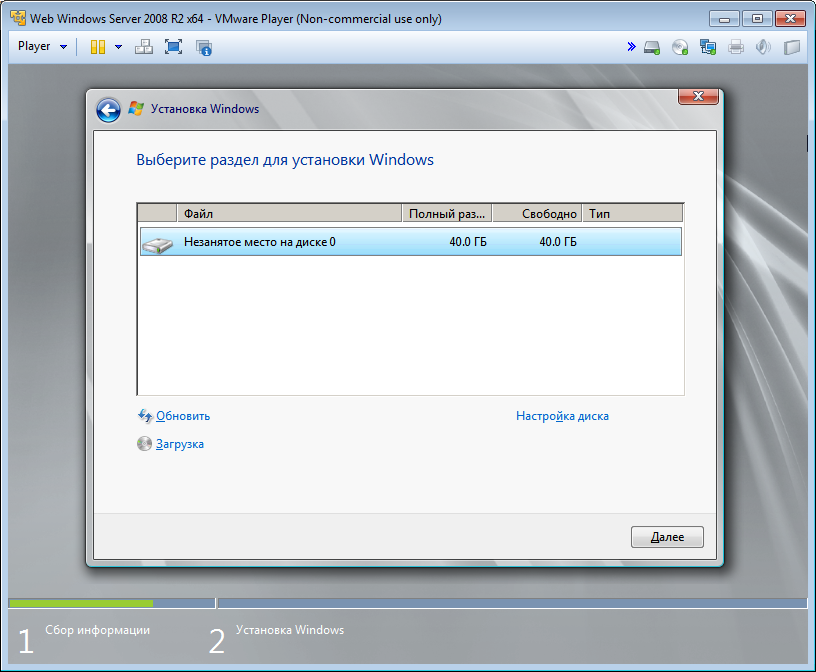Click the Свободно column header
The height and width of the screenshot is (672, 816).
[x=537, y=213]
